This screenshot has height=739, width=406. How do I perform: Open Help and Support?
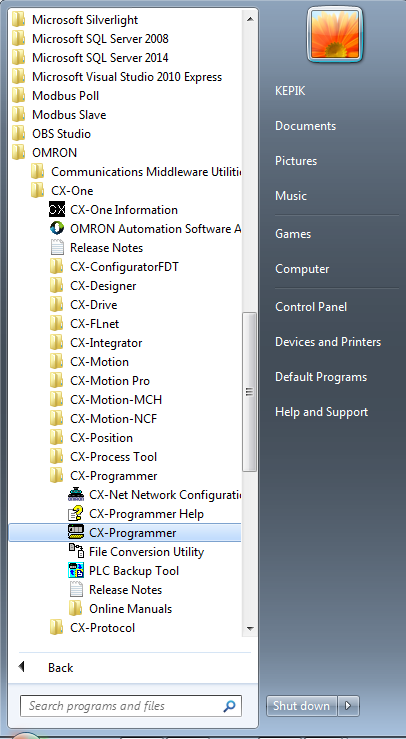pos(322,412)
